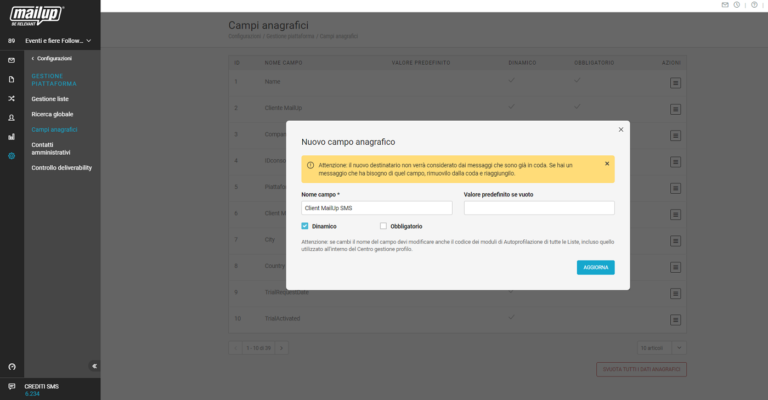Click the Nome campo text field
This screenshot has width=768, height=400.
(376, 208)
